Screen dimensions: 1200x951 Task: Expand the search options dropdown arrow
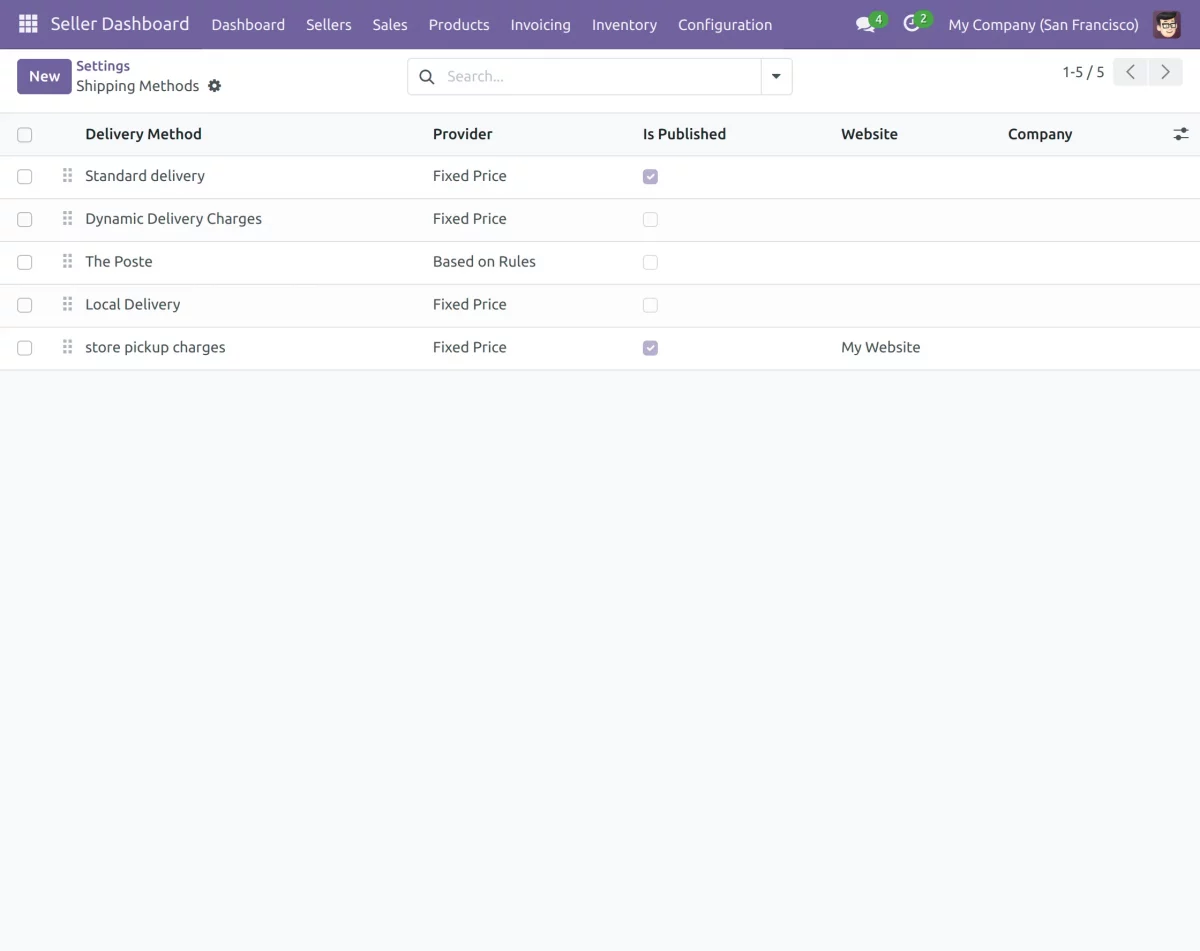click(x=776, y=77)
